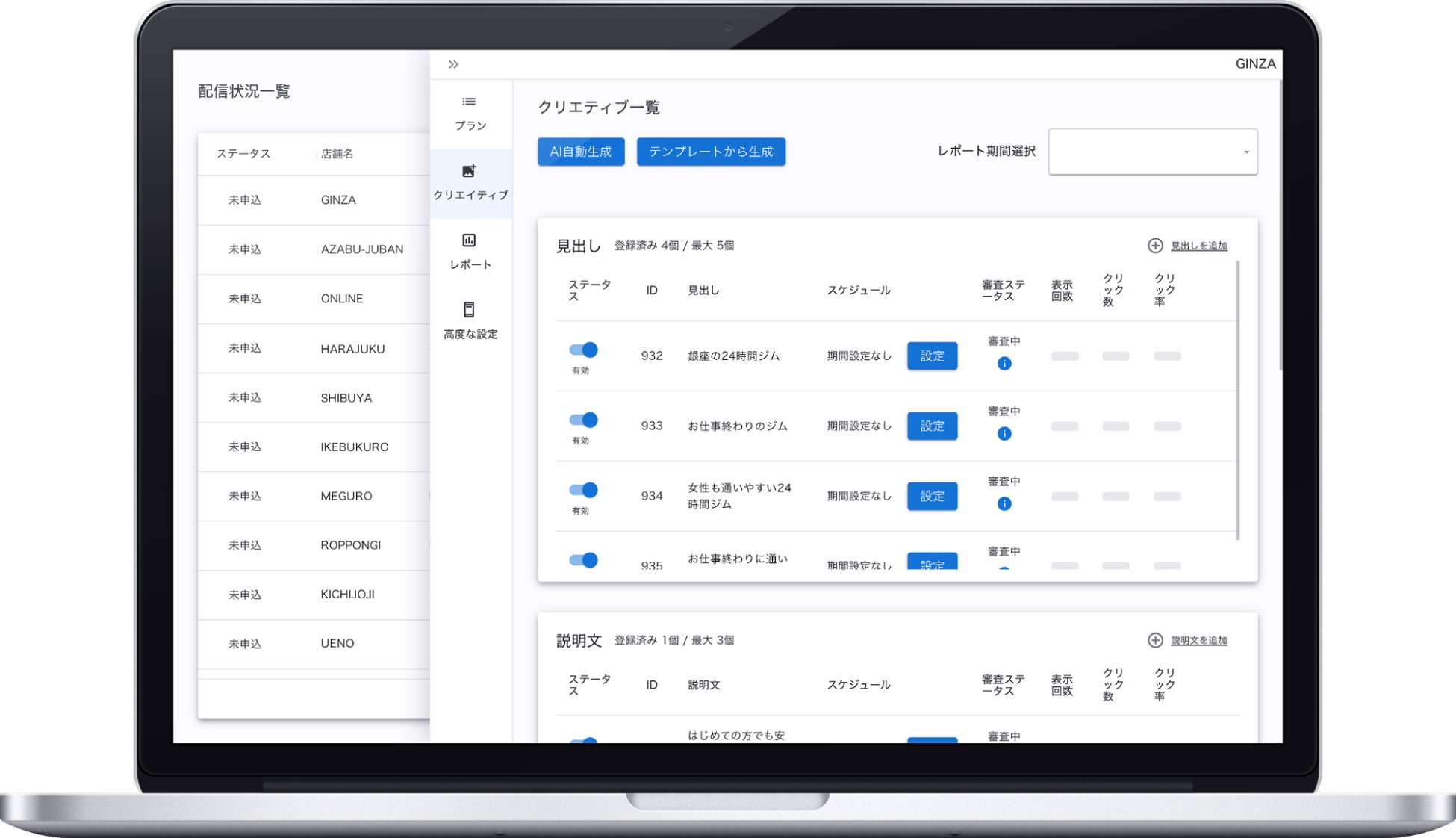Click 設定 button for headline 932
Image resolution: width=1456 pixels, height=838 pixels.
tap(932, 356)
